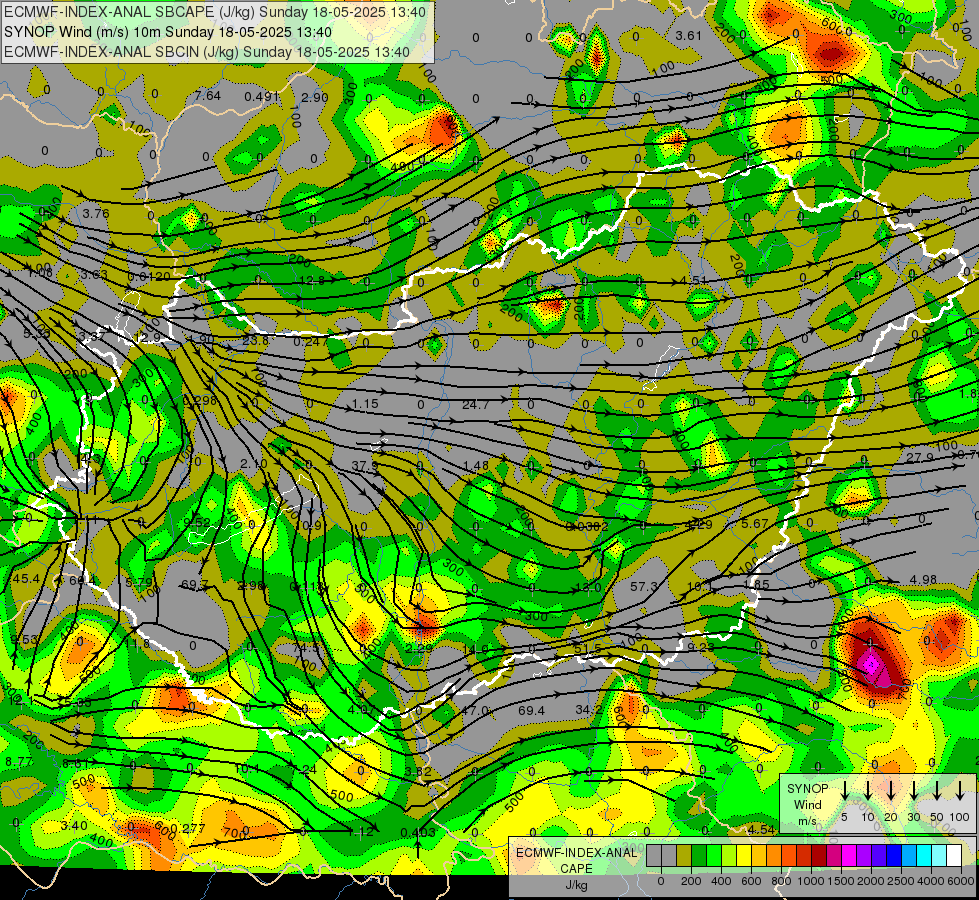Click the '4000' tick label on CAPE scale
This screenshot has width=979, height=900.
click(x=931, y=881)
